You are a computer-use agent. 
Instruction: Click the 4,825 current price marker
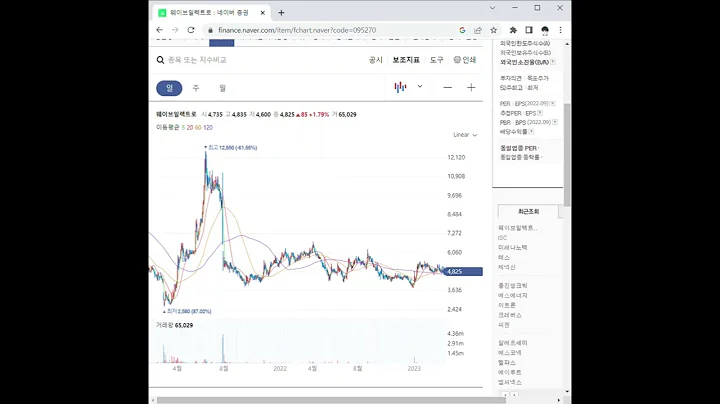[x=464, y=271]
